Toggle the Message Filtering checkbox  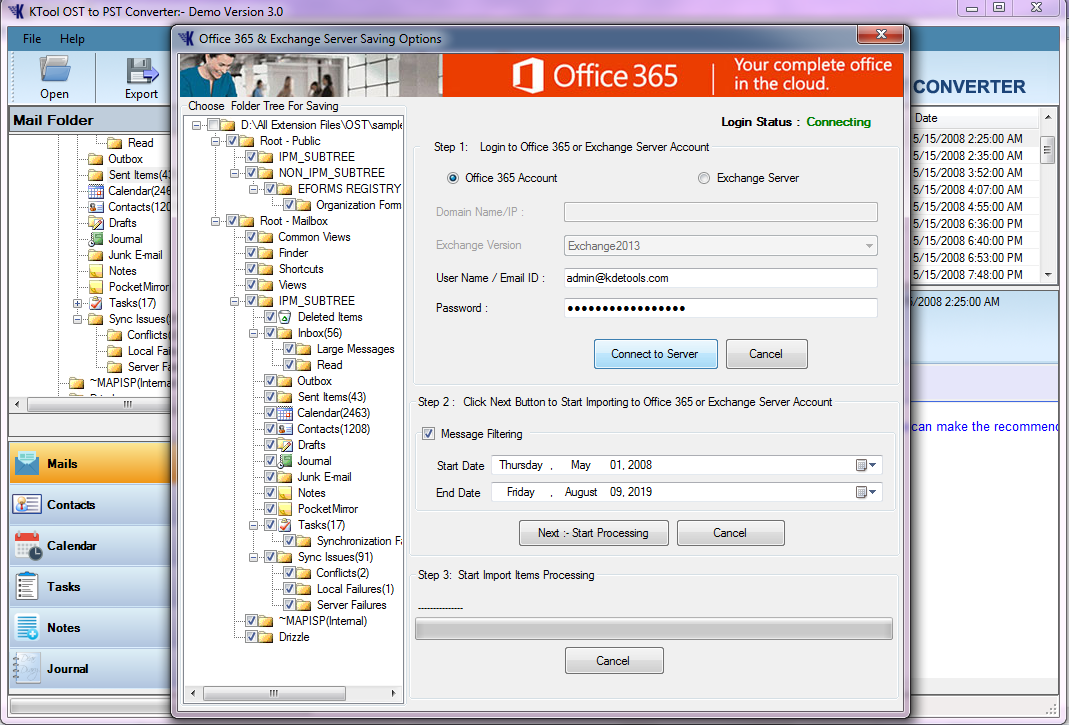[428, 433]
